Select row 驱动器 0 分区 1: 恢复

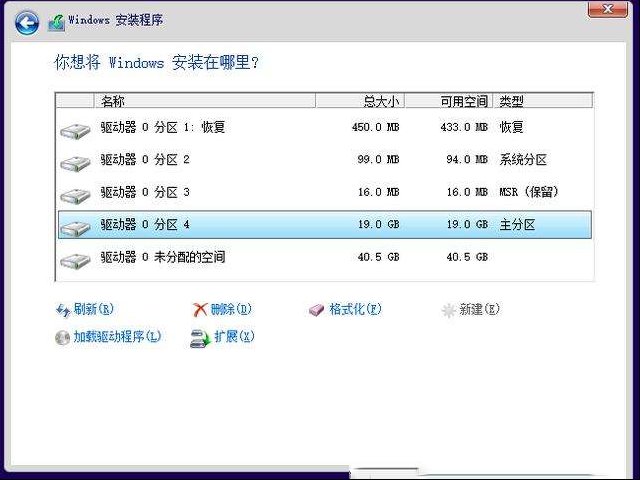click(325, 127)
